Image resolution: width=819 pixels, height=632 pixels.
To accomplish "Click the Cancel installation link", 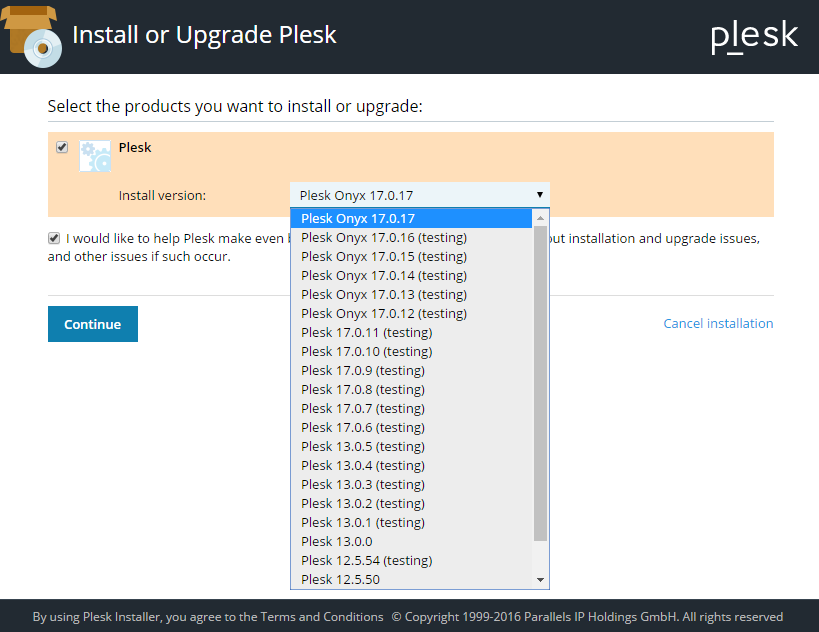I will pyautogui.click(x=718, y=323).
